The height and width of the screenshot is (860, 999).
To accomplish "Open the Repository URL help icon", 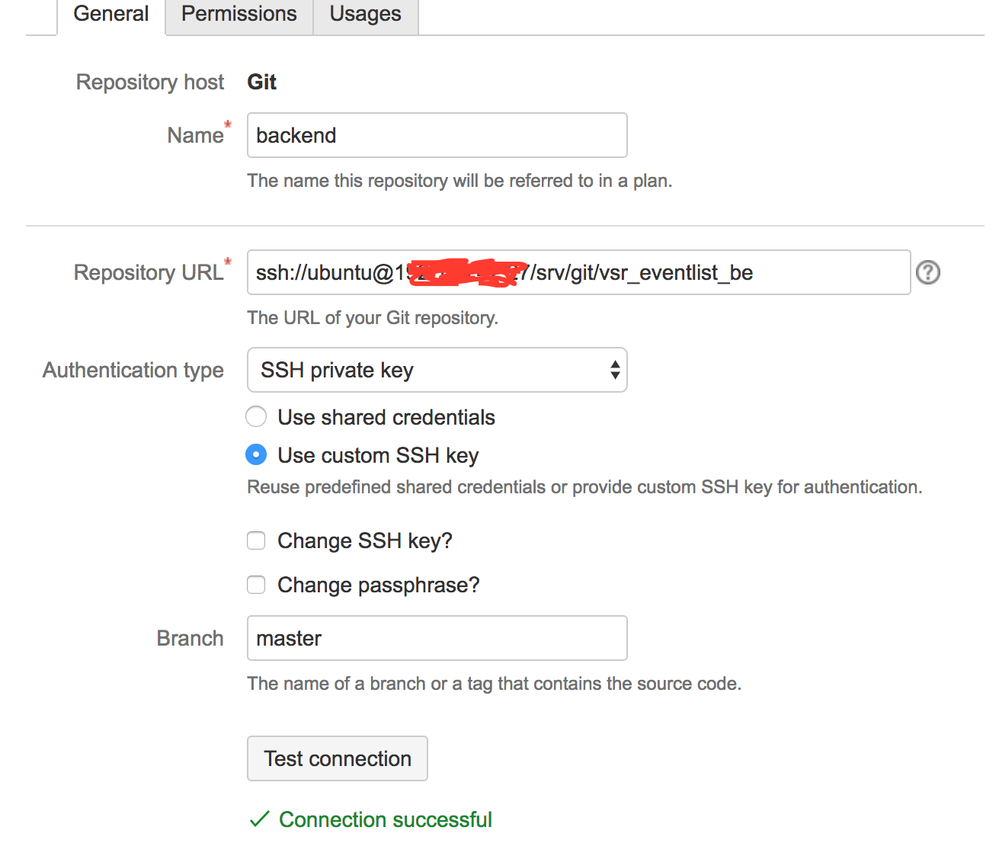I will pos(928,273).
